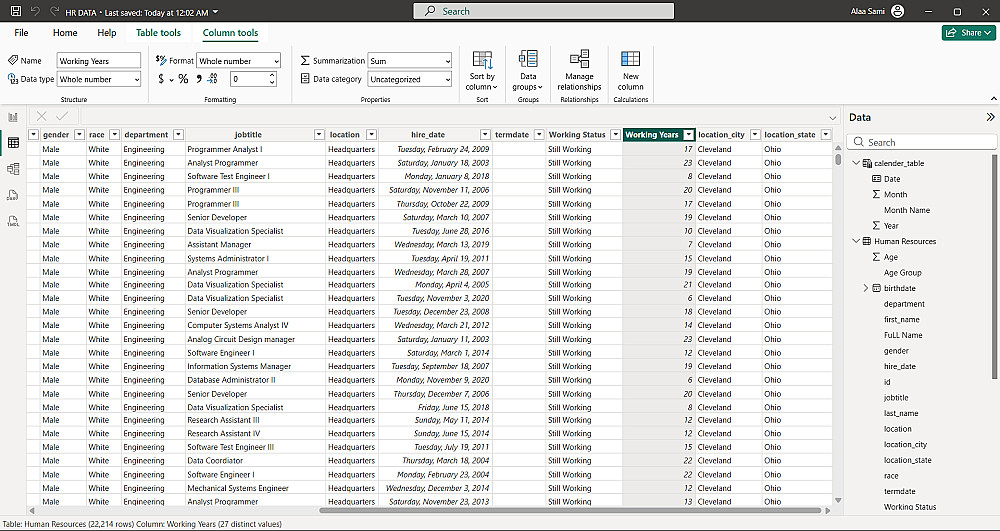Screen dimensions: 1000x531
Task: Click the thousands separator comma icon
Action: pos(198,79)
